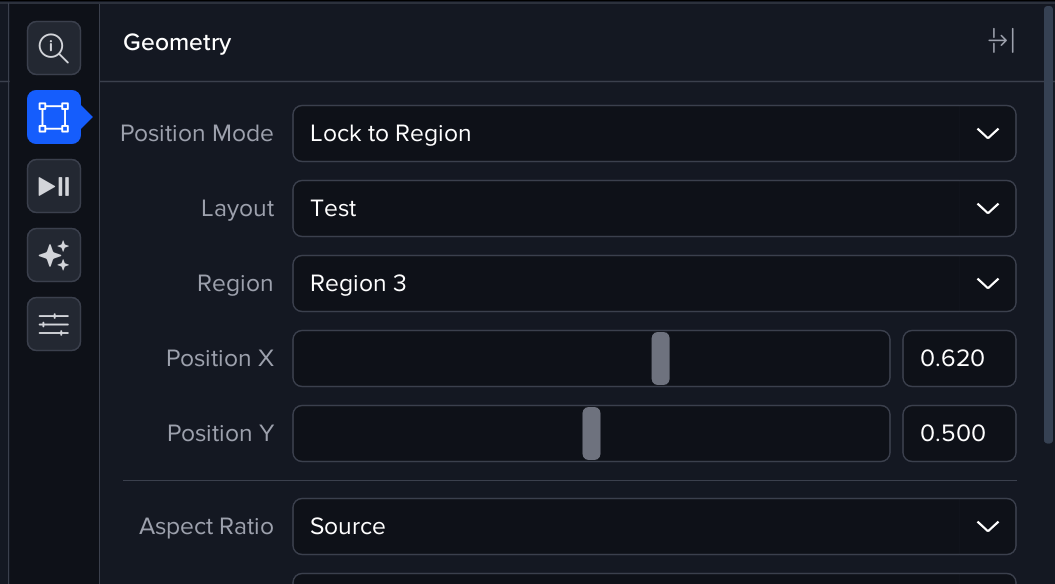Expand the Position Mode dropdown
The image size is (1055, 584).
coord(654,134)
